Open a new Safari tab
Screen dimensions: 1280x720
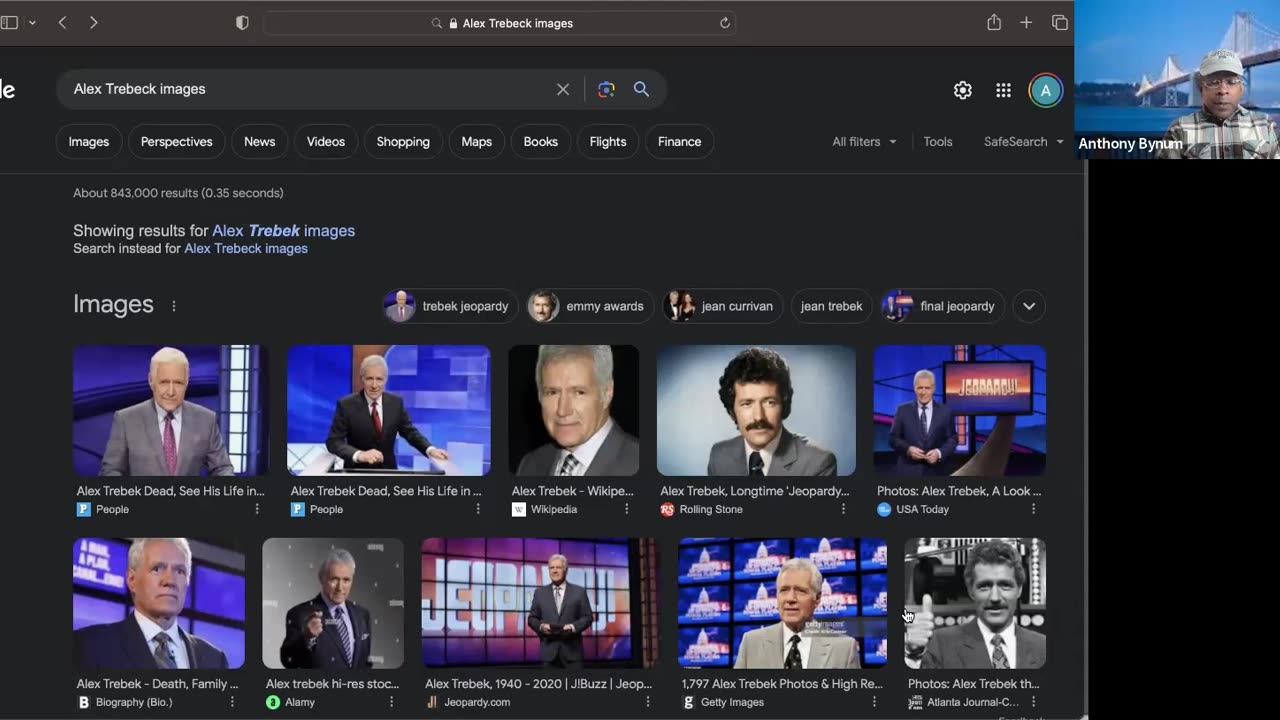coord(1026,23)
